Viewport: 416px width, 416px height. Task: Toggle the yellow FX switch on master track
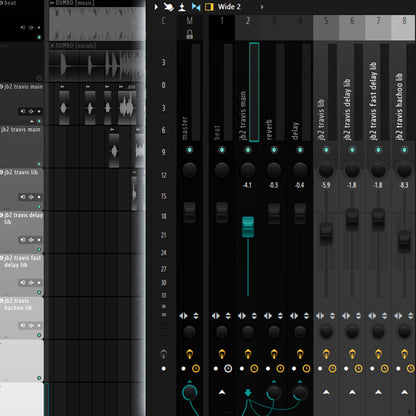coord(190,353)
